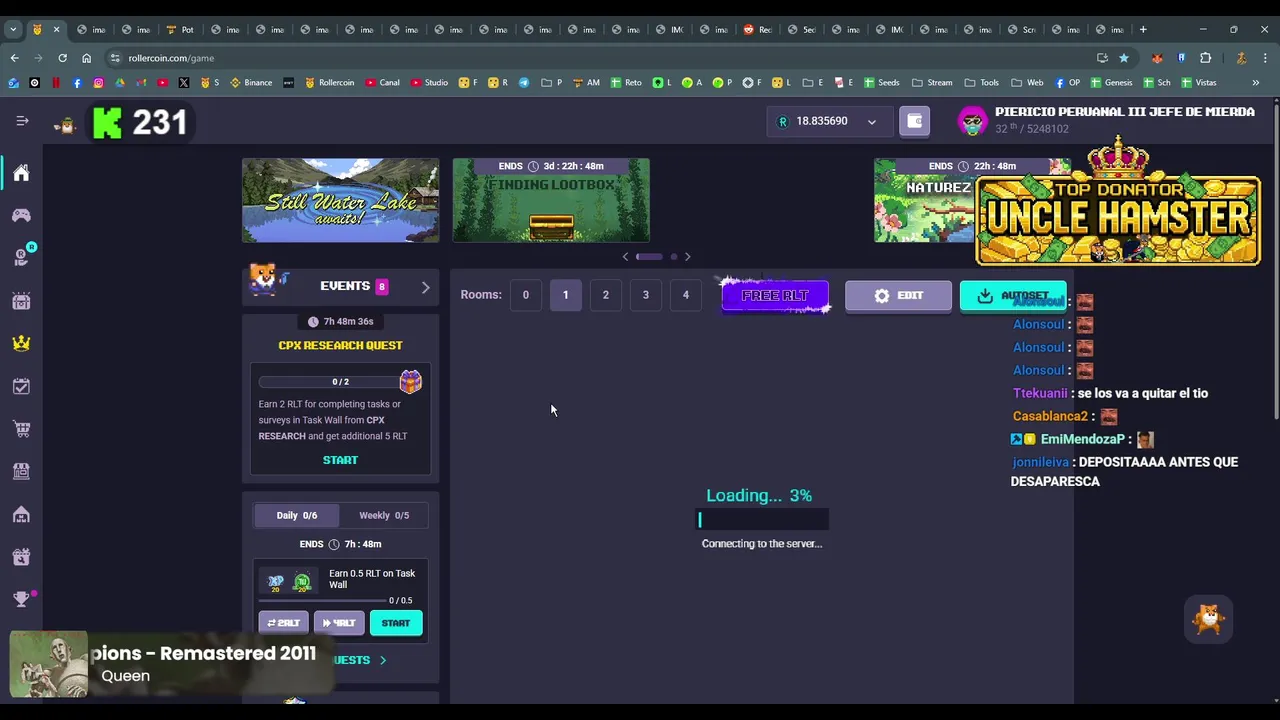This screenshot has height=720, width=1280.
Task: Open Chrome's tab search dropdown
Action: [13, 29]
